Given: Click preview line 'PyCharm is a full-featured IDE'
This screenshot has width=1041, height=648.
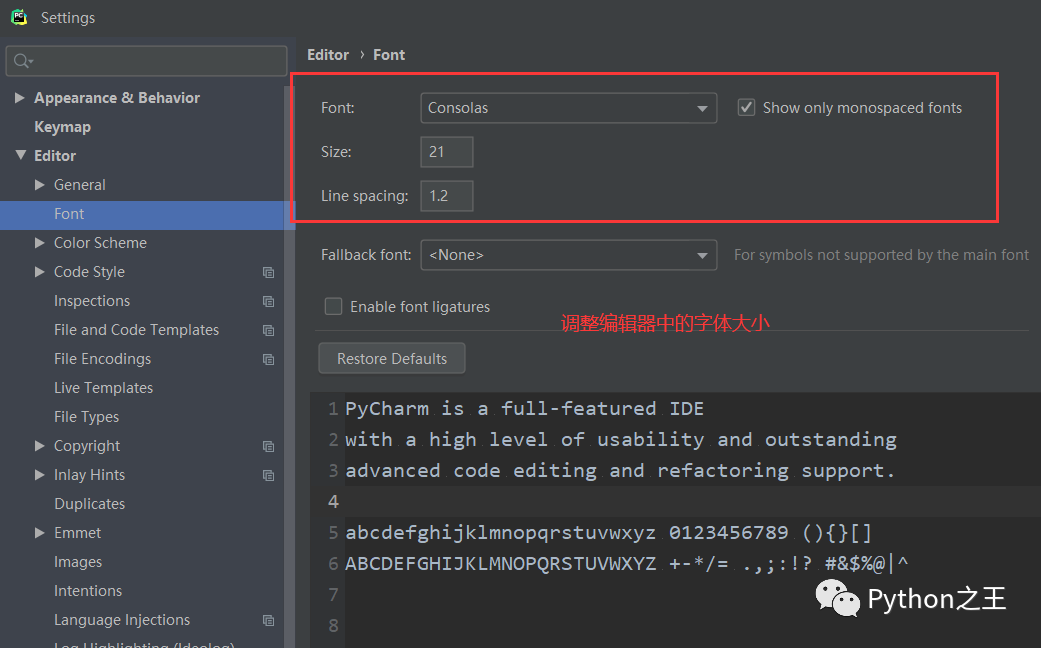Looking at the screenshot, I should click(x=524, y=408).
